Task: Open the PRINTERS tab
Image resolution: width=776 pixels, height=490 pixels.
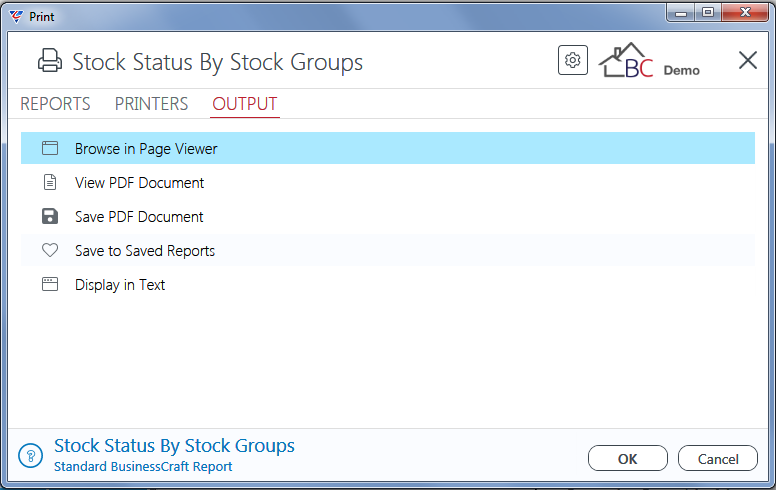Action: [x=151, y=104]
